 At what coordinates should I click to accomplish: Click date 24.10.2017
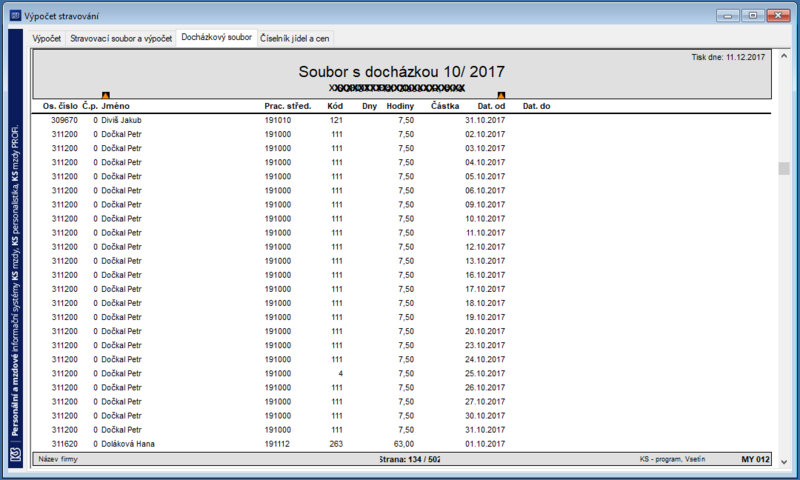click(x=485, y=359)
